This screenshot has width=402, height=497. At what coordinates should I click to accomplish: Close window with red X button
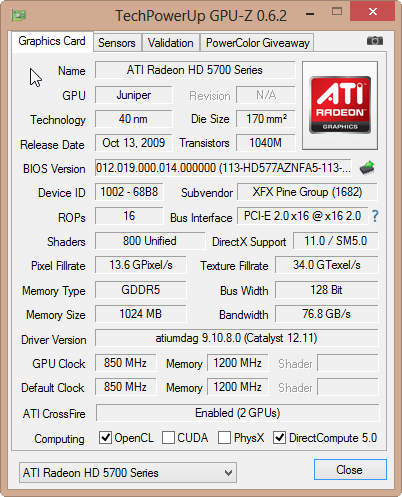373,12
